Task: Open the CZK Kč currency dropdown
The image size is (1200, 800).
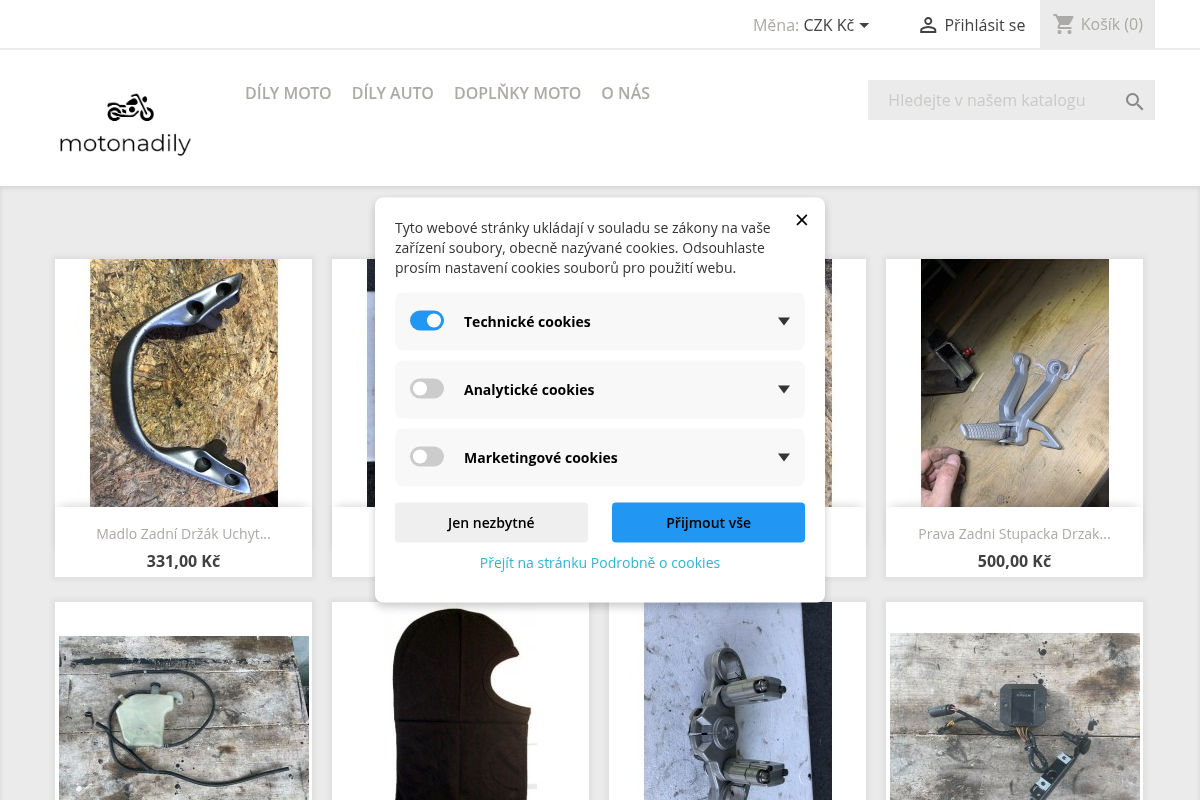Action: (x=837, y=25)
